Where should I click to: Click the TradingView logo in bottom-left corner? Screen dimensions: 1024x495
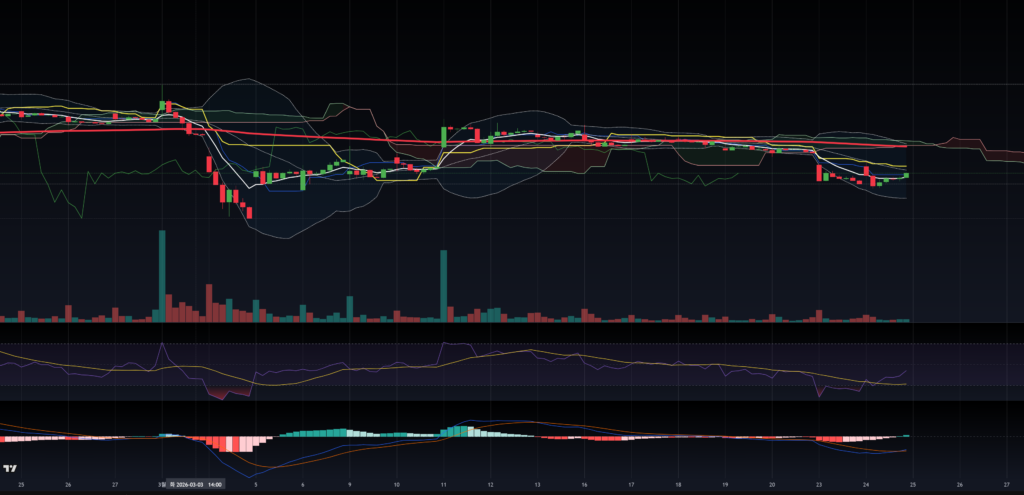click(x=10, y=468)
